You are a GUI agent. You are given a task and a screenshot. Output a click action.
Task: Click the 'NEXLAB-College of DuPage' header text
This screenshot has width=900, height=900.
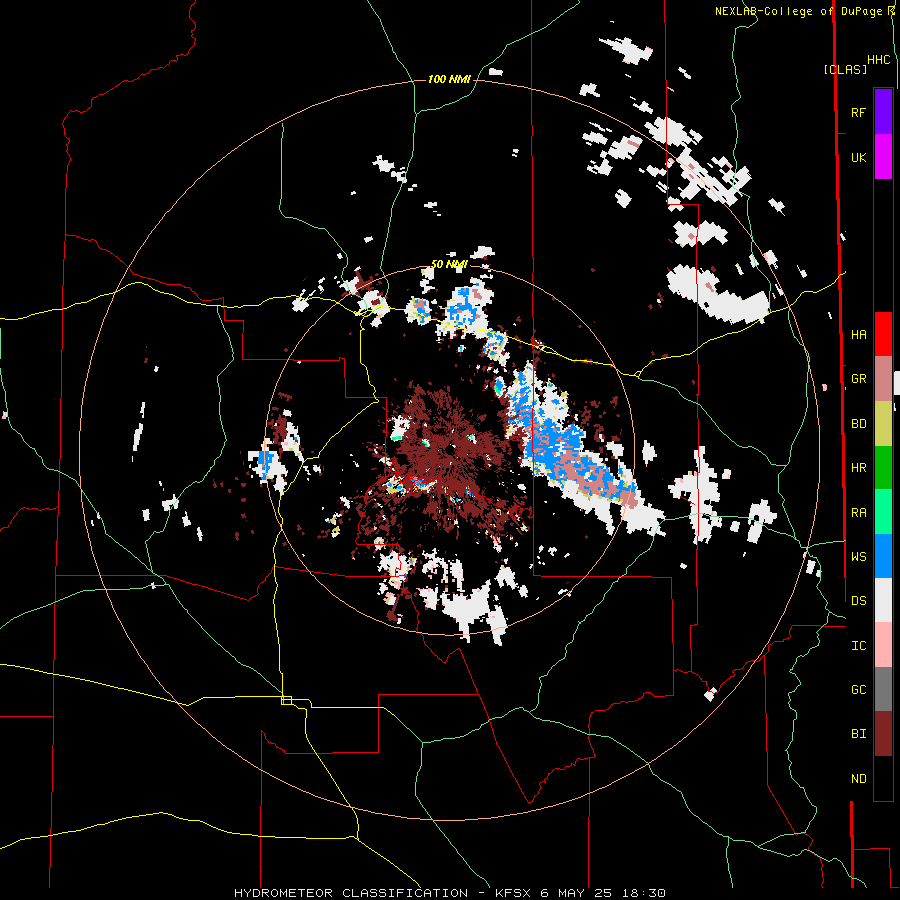[798, 11]
